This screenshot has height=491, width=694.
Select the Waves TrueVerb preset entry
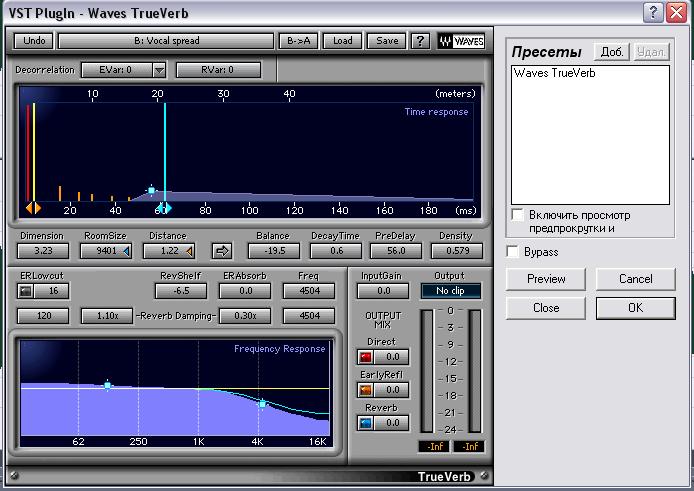click(555, 73)
